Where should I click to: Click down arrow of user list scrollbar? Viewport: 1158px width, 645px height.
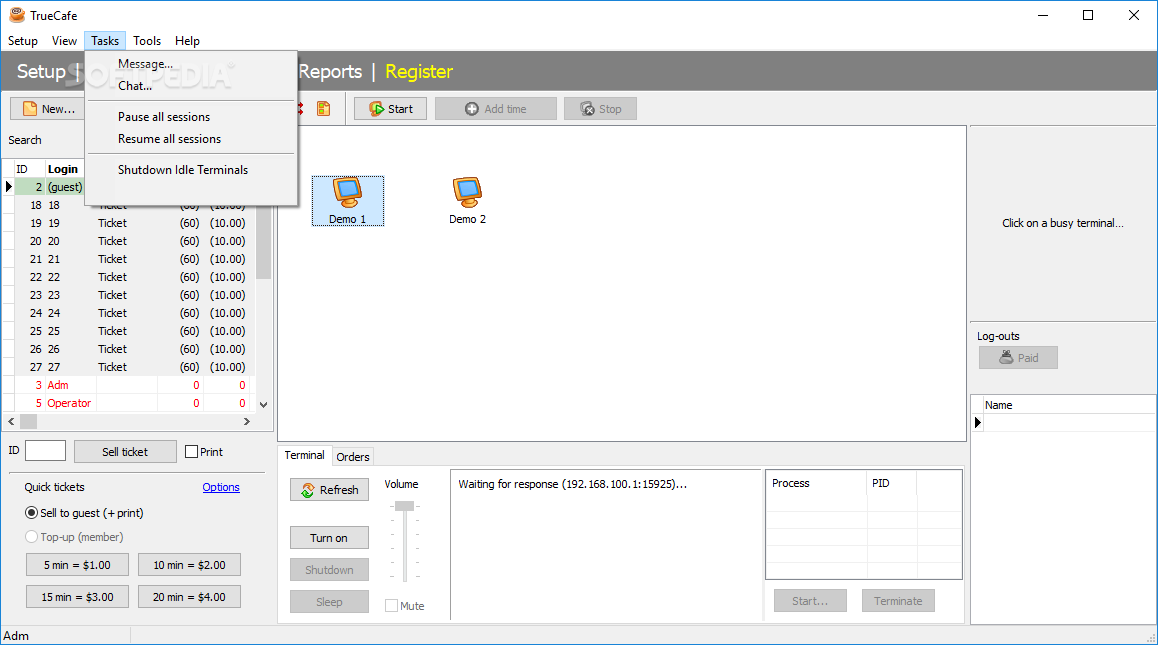[264, 404]
